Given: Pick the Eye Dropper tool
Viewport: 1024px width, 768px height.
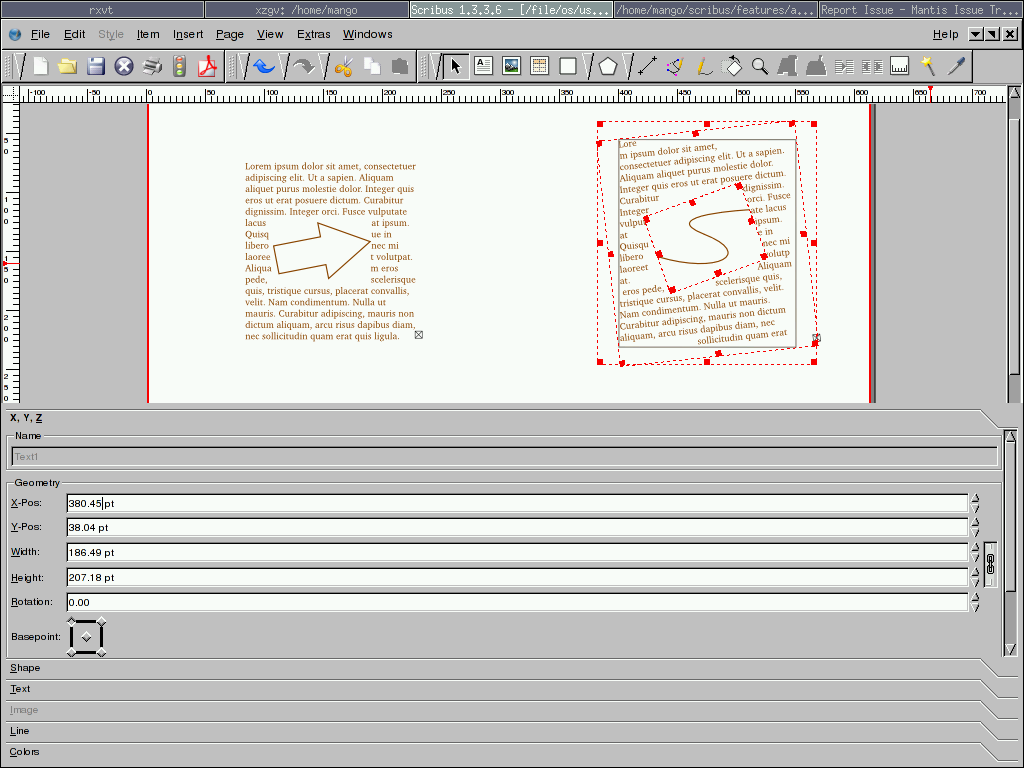Looking at the screenshot, I should coord(957,66).
